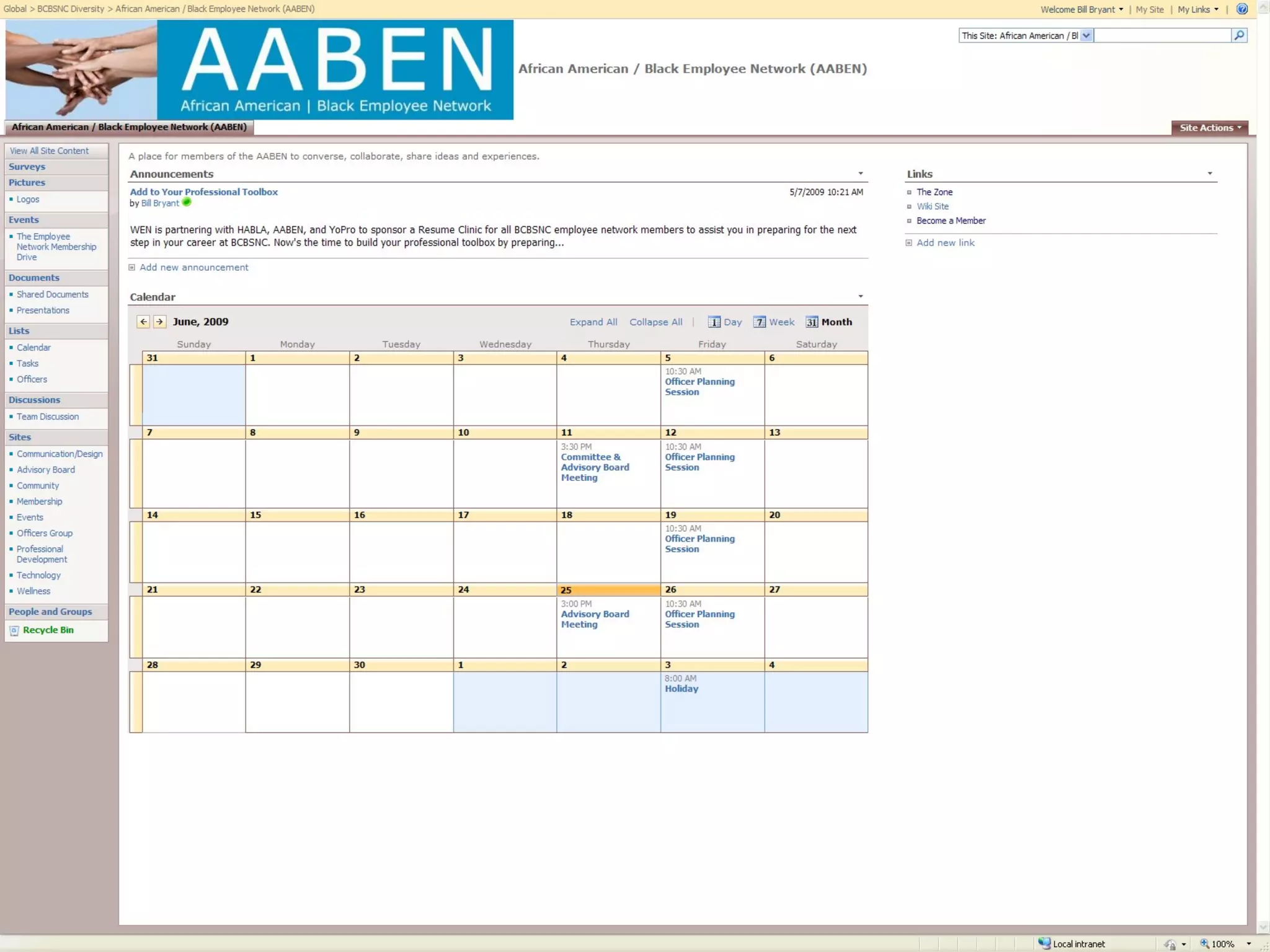The height and width of the screenshot is (952, 1270).
Task: Open the Become a Member link
Action: (951, 221)
